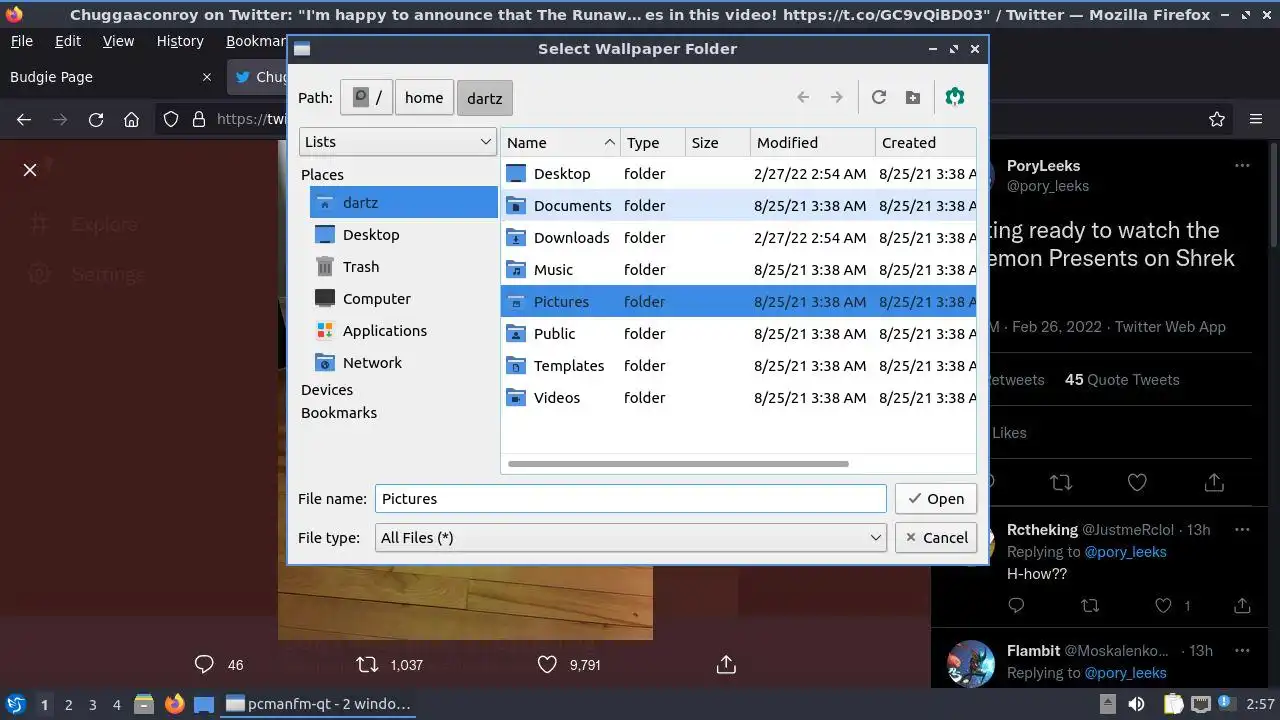Close the Budgie Page tab

pos(207,77)
